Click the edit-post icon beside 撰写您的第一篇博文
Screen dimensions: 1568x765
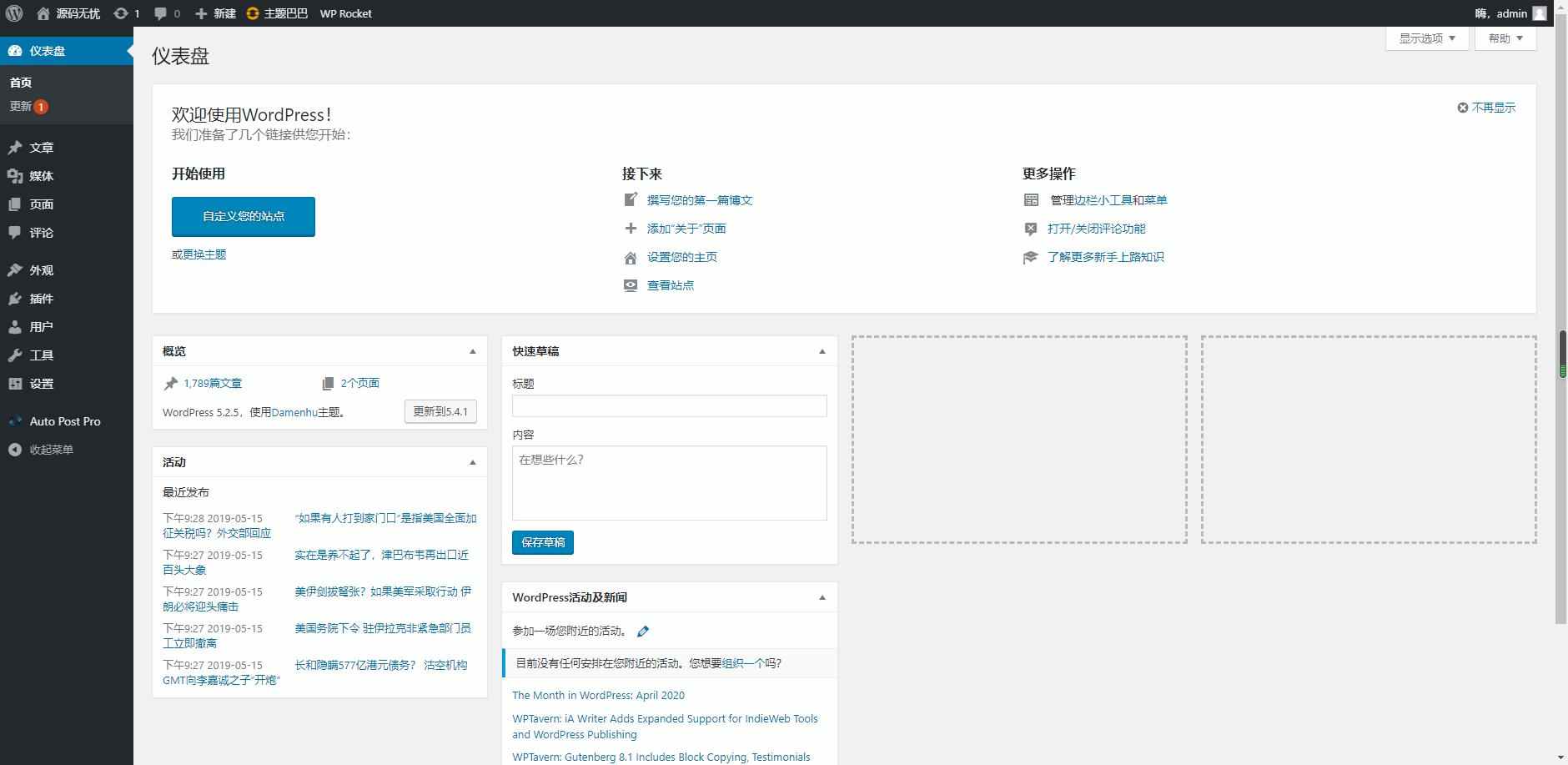pyautogui.click(x=631, y=200)
